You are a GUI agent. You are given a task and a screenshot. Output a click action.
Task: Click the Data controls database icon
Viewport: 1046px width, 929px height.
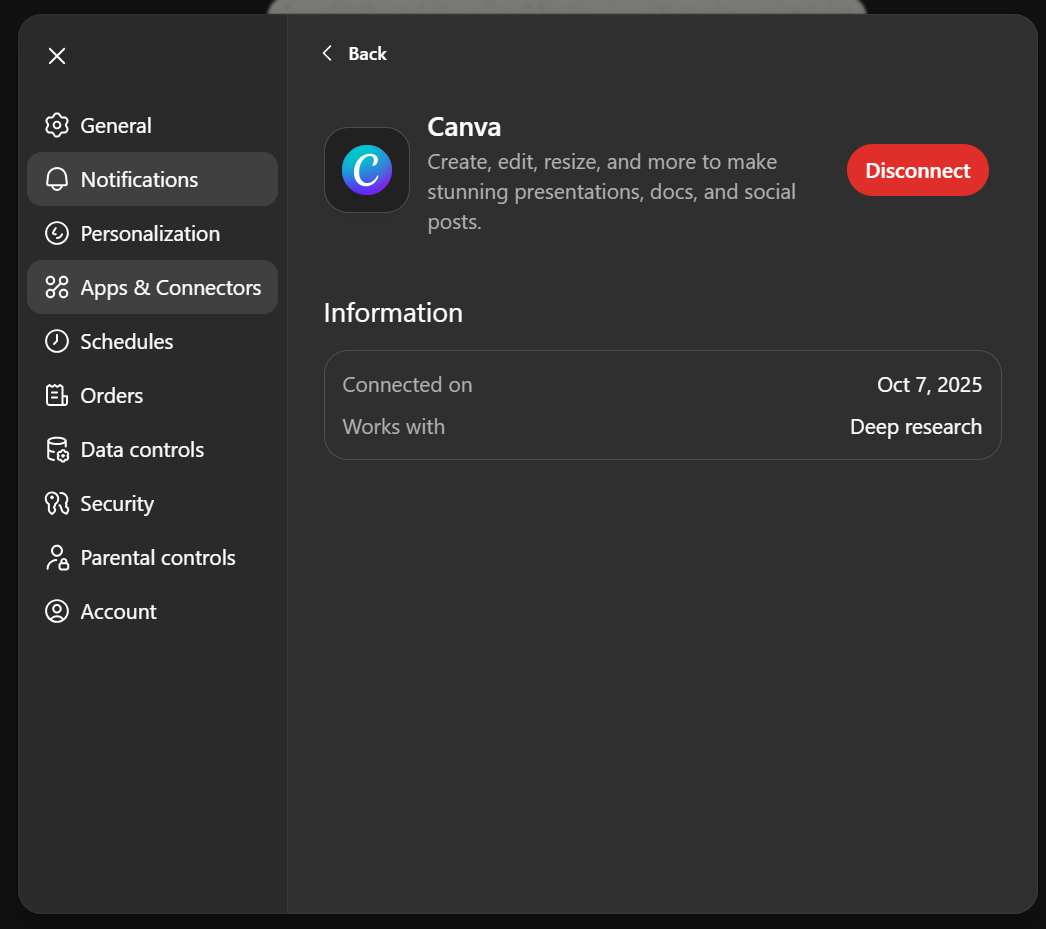click(57, 449)
